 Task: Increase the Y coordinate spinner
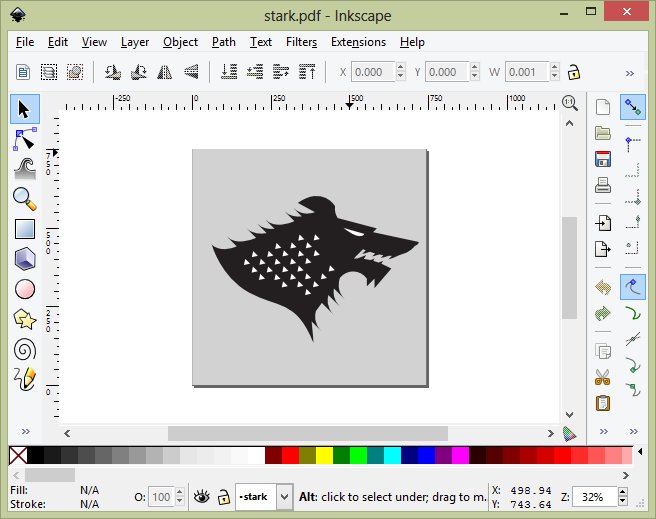(474, 67)
